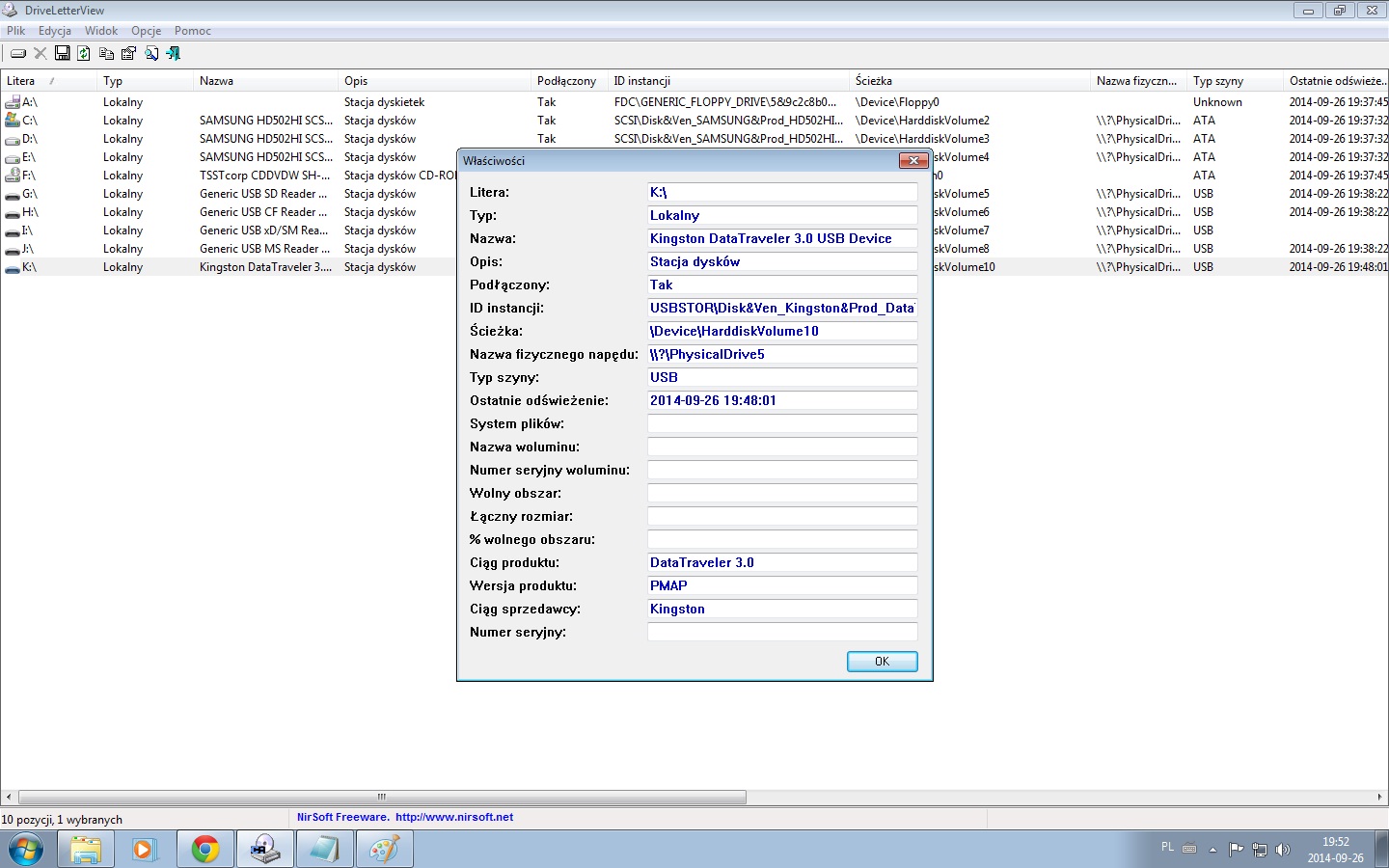Sort by the Typ szyny column header

[1236, 81]
